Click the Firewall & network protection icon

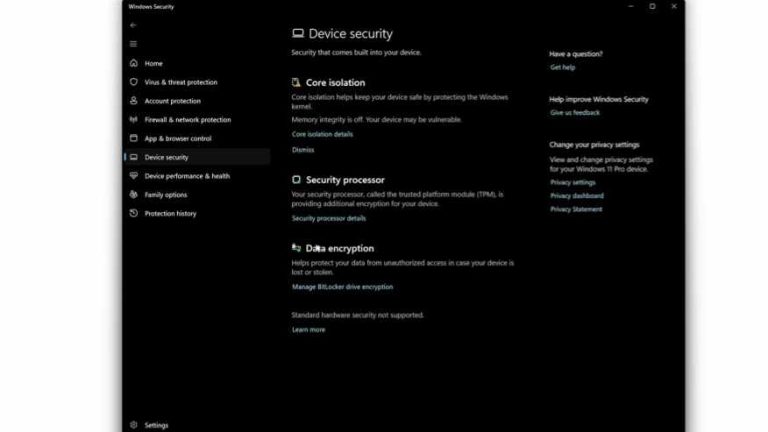click(133, 120)
